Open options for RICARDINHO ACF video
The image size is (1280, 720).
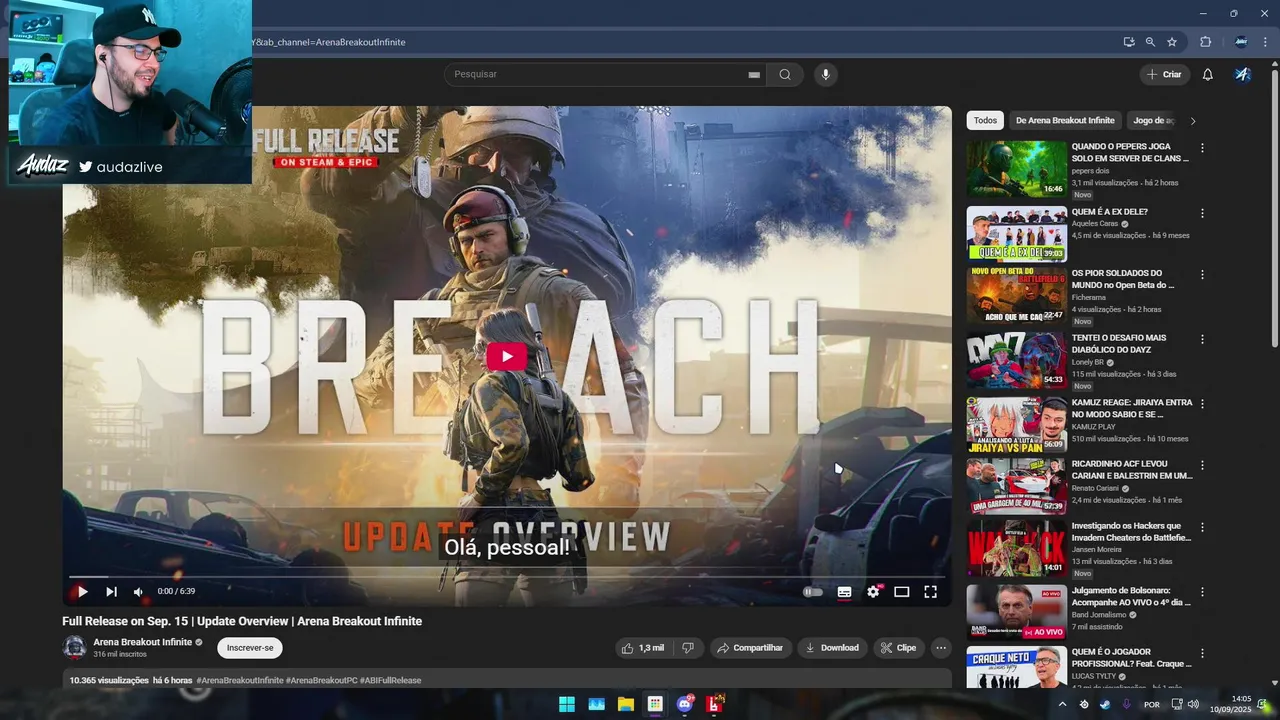click(x=1202, y=465)
